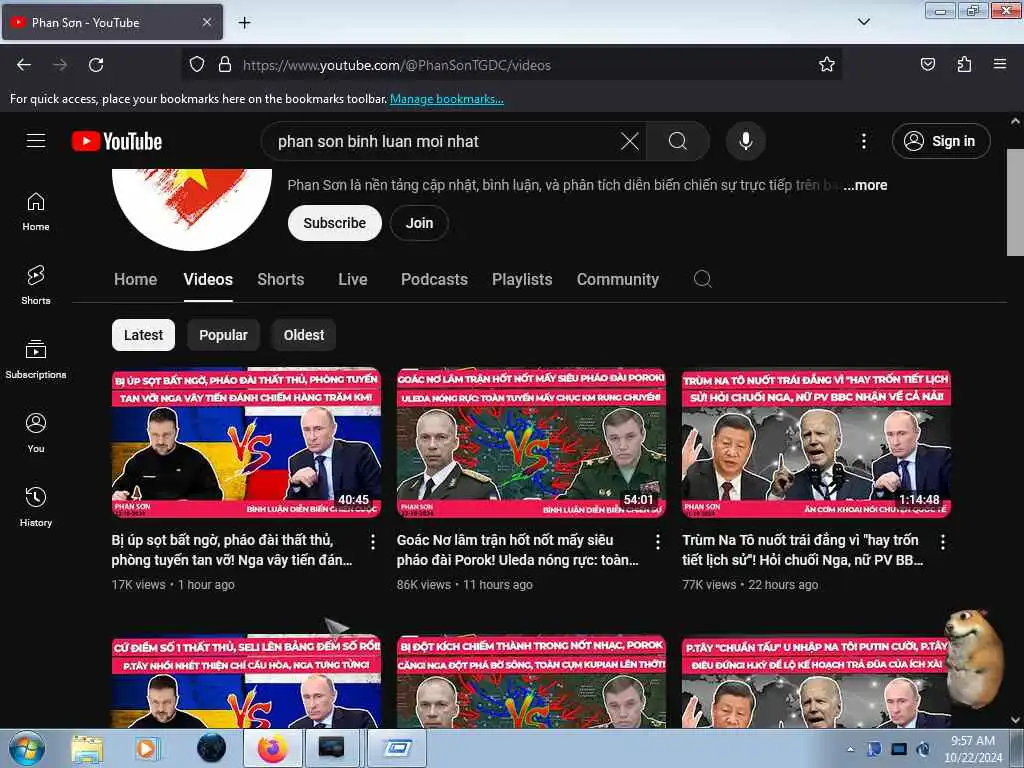The width and height of the screenshot is (1024, 768).
Task: Open You in the left sidebar
Action: [x=36, y=433]
